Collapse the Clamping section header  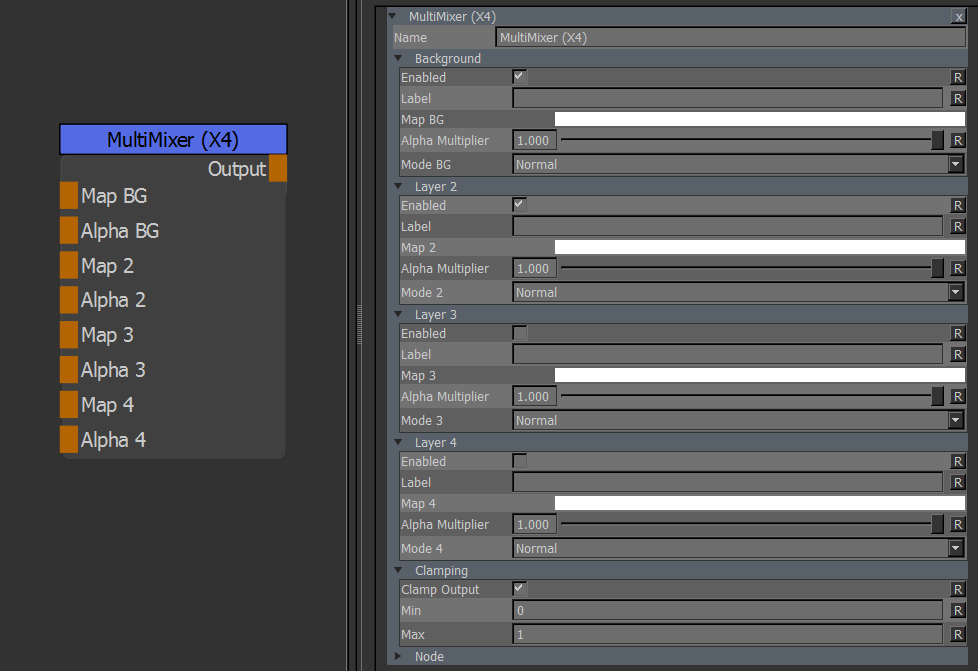point(399,571)
